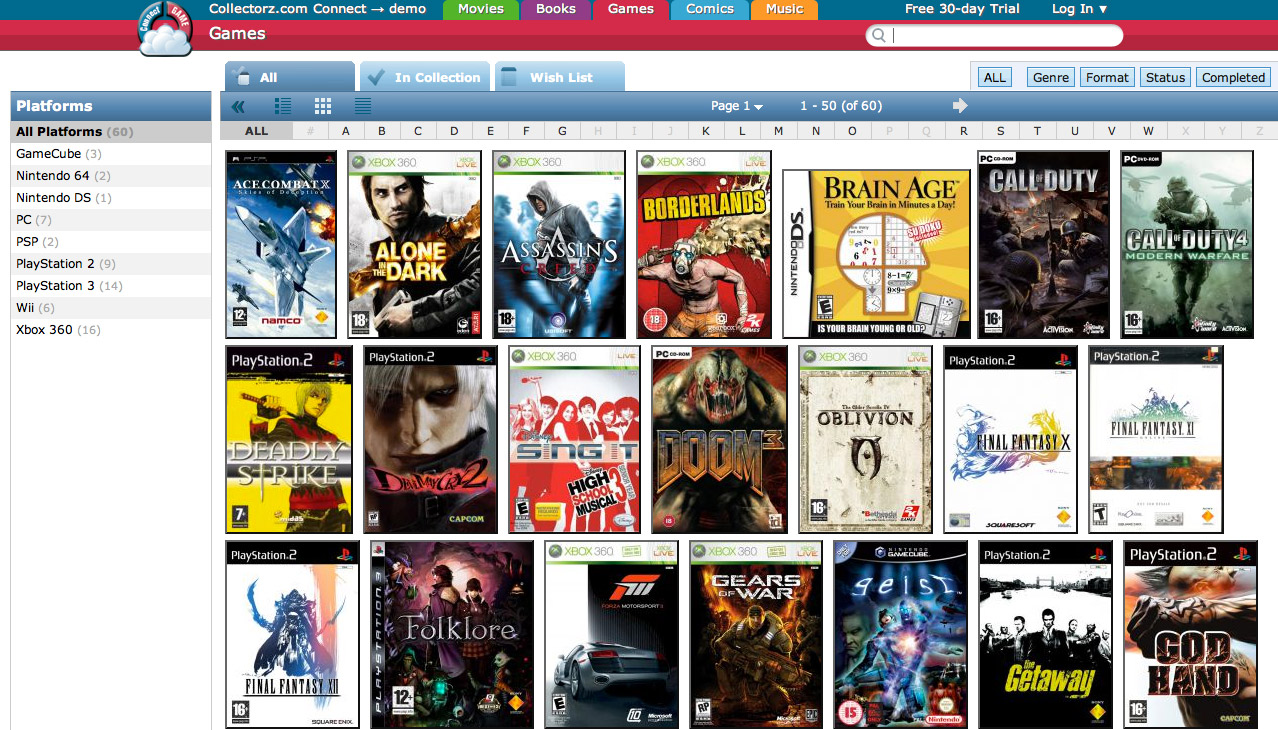Switch to the In Collection tab

425,77
